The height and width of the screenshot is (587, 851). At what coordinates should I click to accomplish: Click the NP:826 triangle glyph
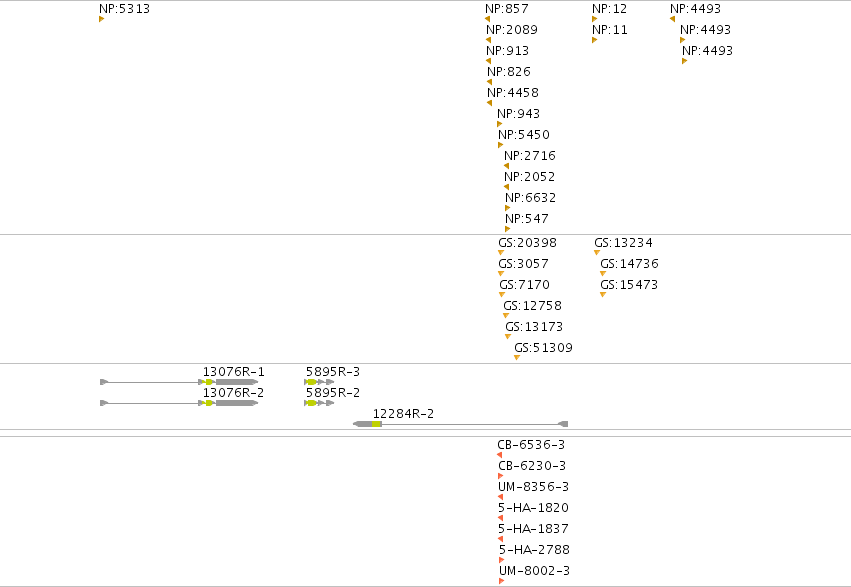490,82
